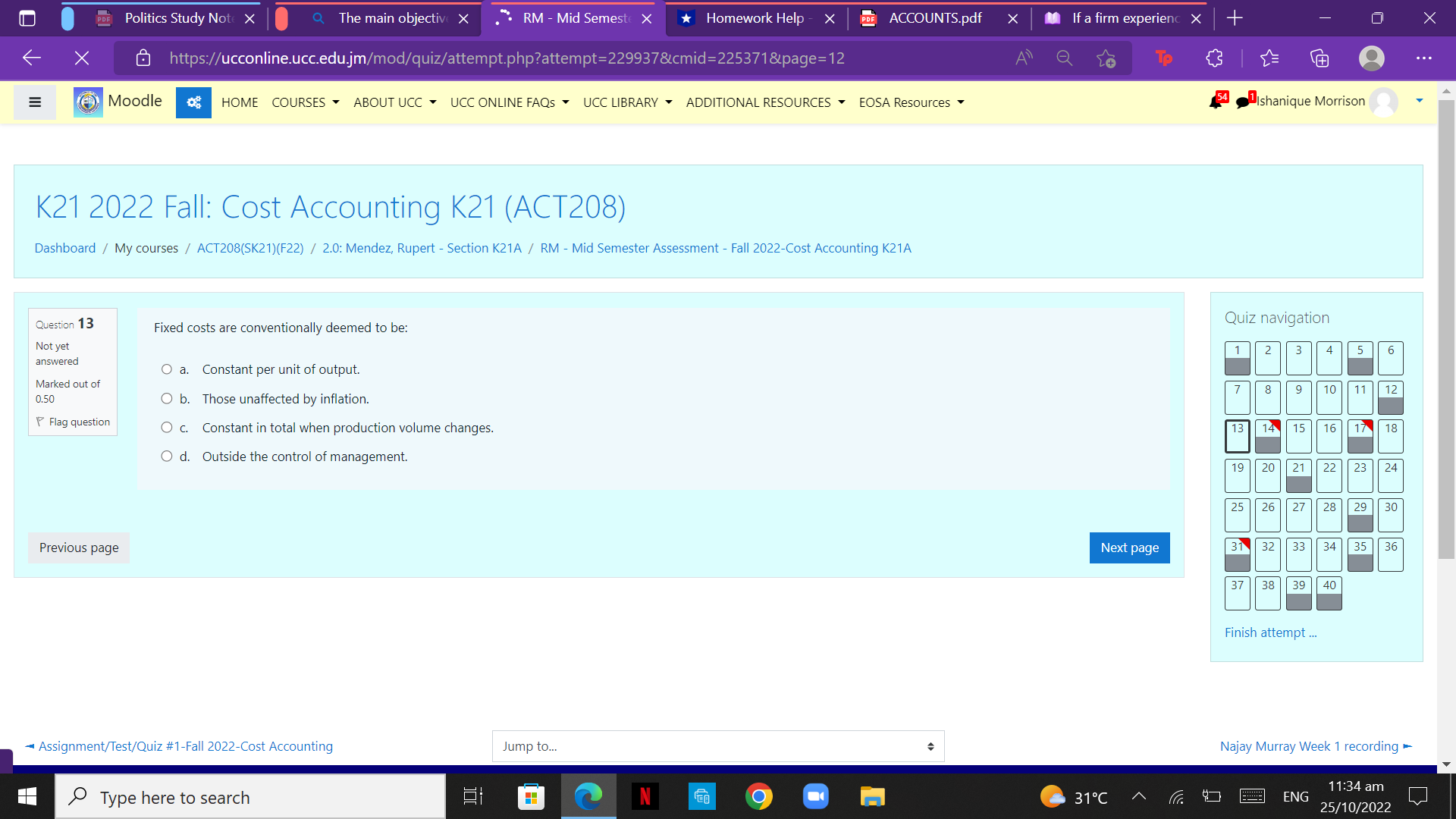This screenshot has width=1456, height=819.
Task: Click the Finish attempt link
Action: (1270, 632)
